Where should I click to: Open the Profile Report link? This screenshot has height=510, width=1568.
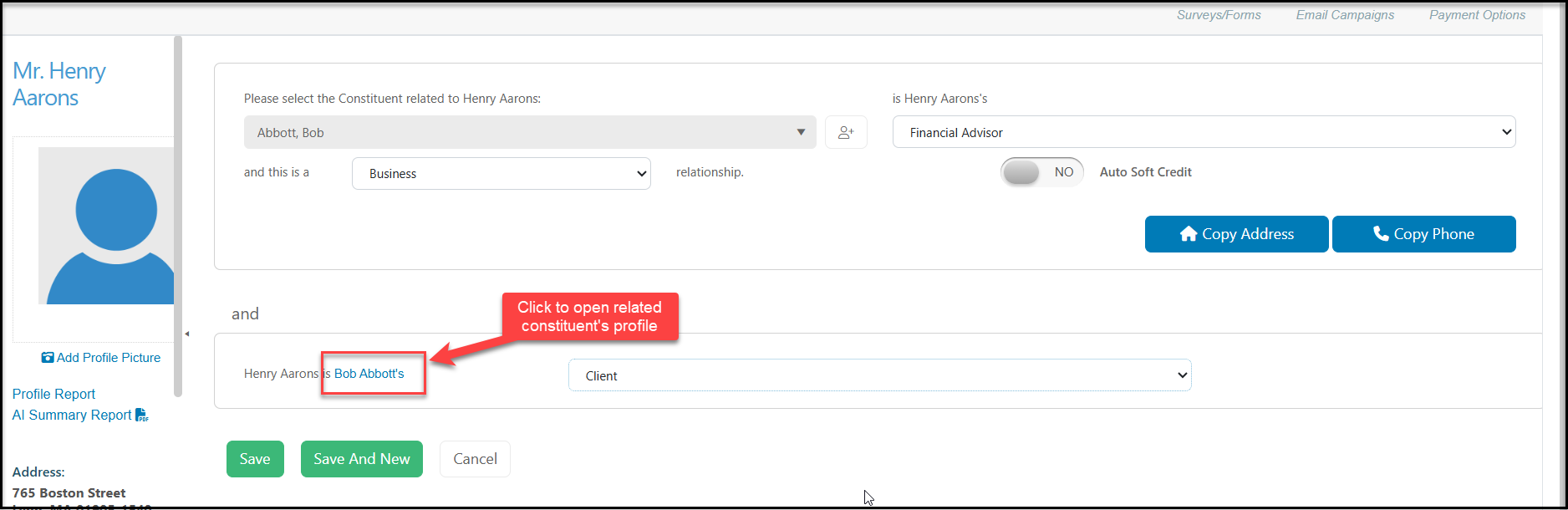pyautogui.click(x=53, y=394)
